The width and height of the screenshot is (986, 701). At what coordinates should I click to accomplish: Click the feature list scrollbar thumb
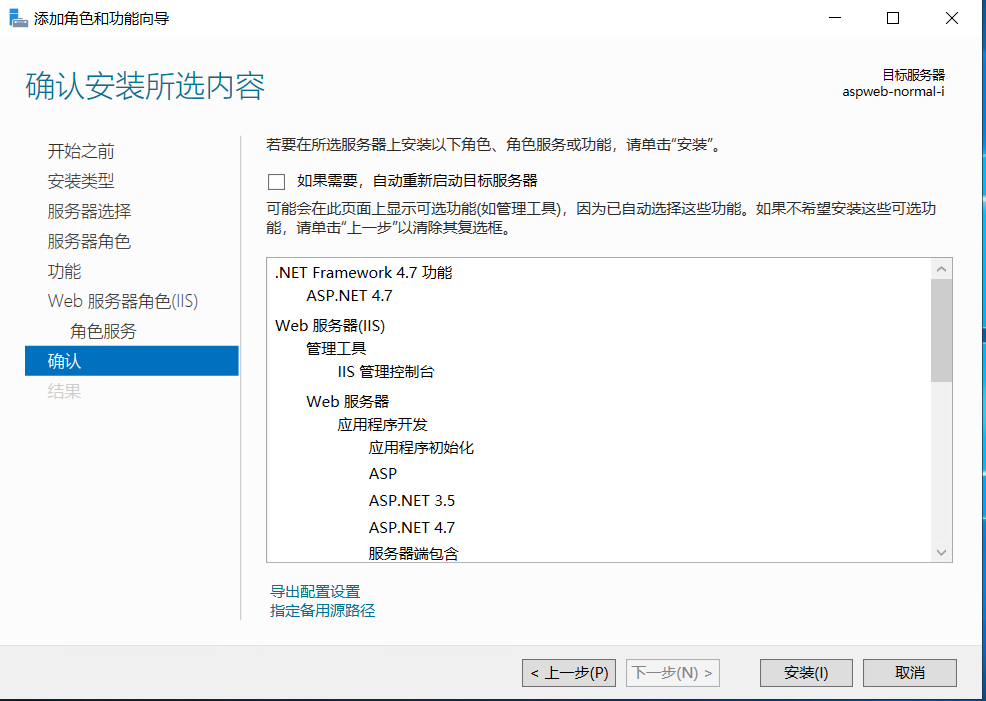click(941, 331)
